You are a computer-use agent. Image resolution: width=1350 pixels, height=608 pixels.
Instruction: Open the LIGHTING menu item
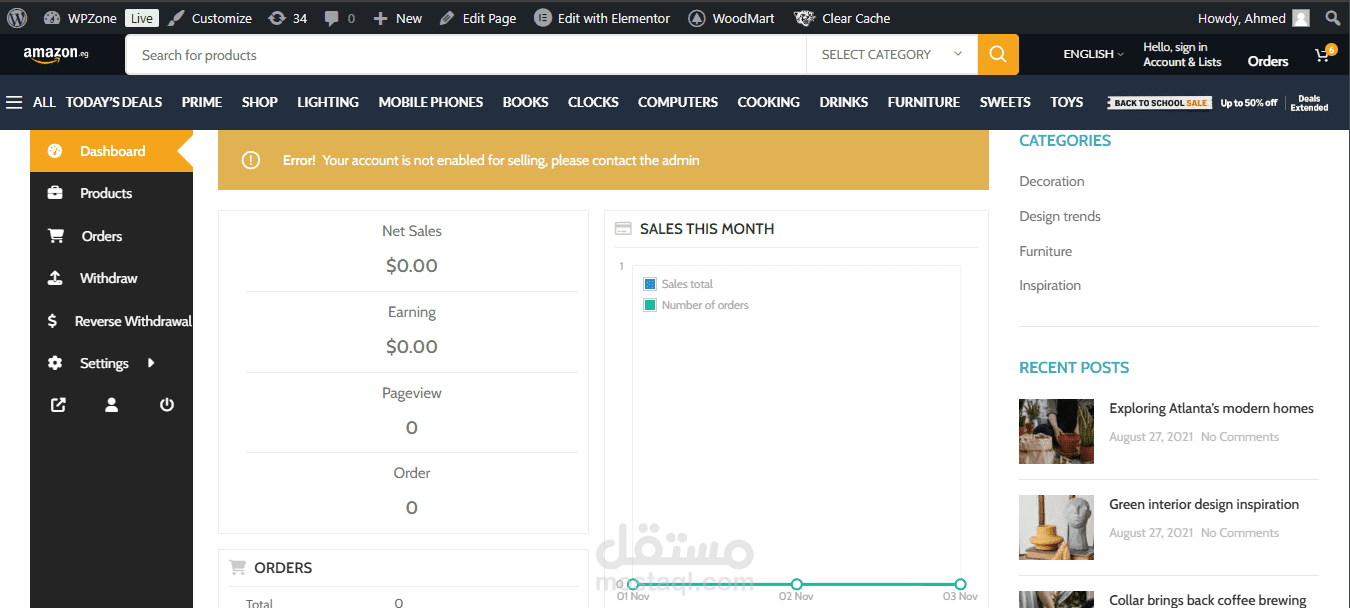[328, 102]
